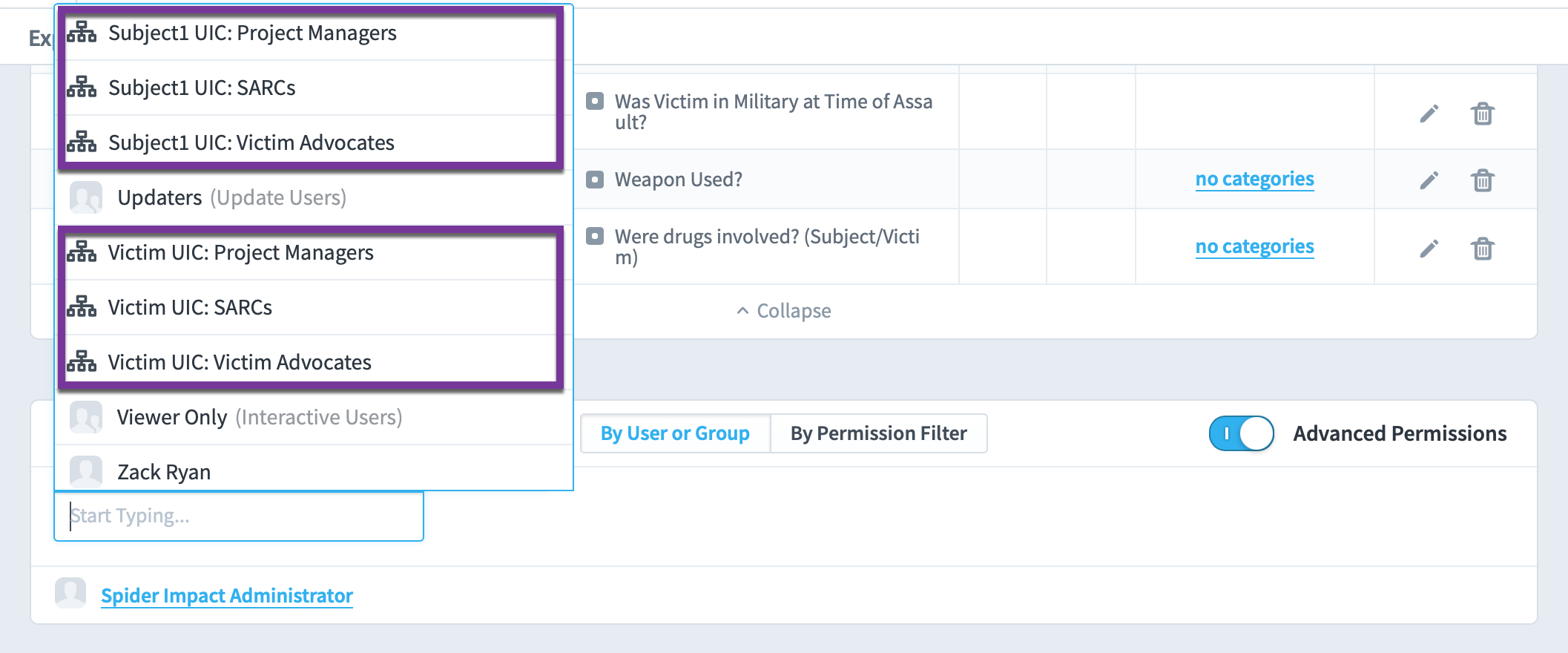Select the By User or Group tab
1568x653 pixels.
click(675, 433)
